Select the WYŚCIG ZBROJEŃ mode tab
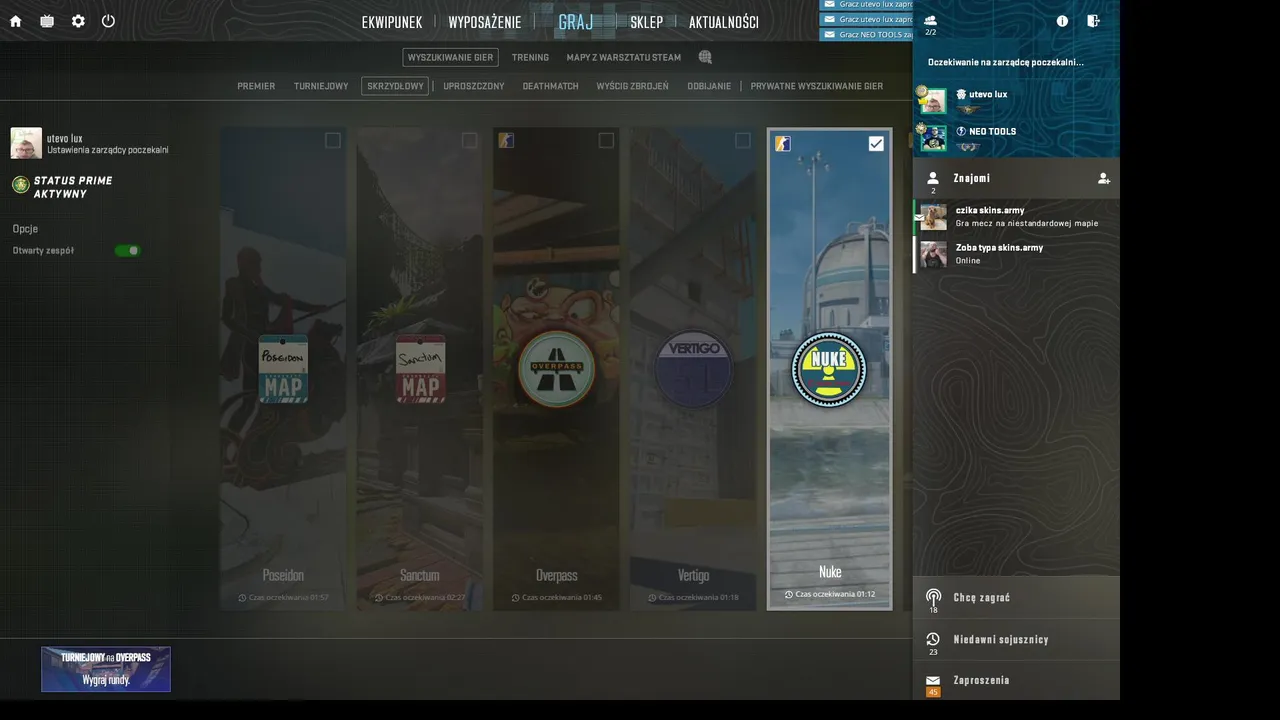This screenshot has width=1280, height=720. click(633, 86)
